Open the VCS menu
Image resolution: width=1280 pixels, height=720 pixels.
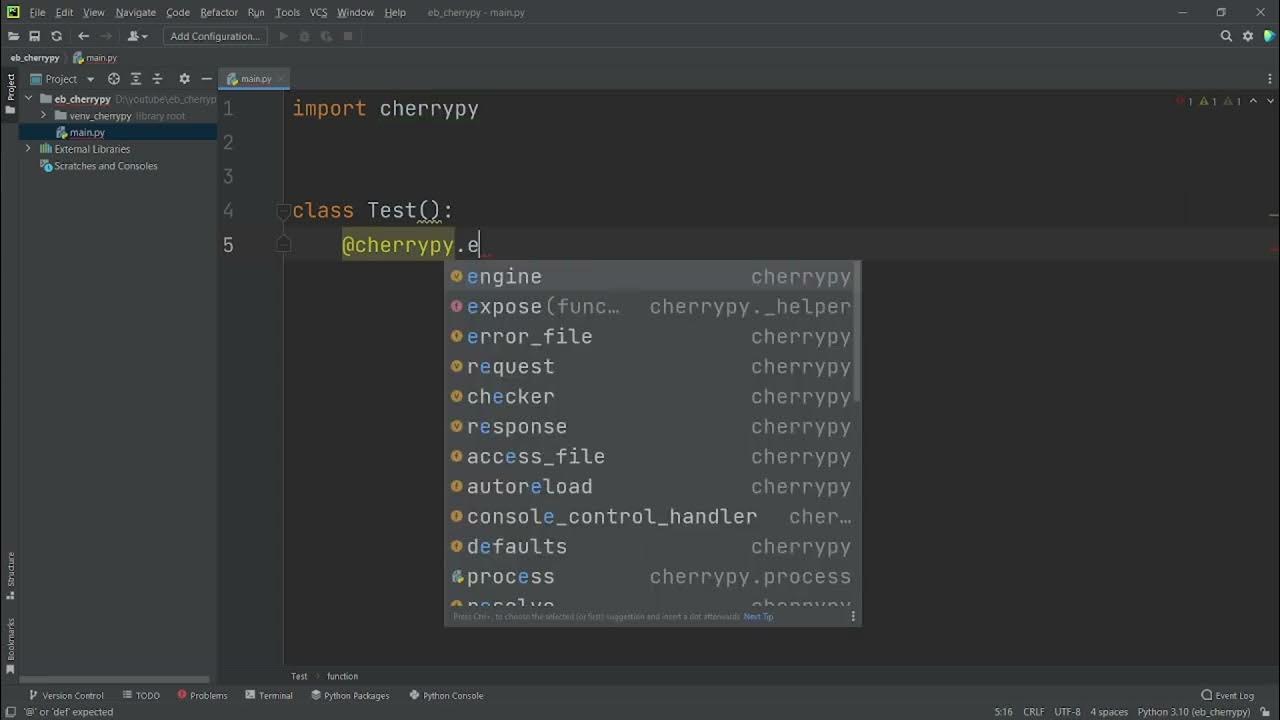click(x=318, y=12)
